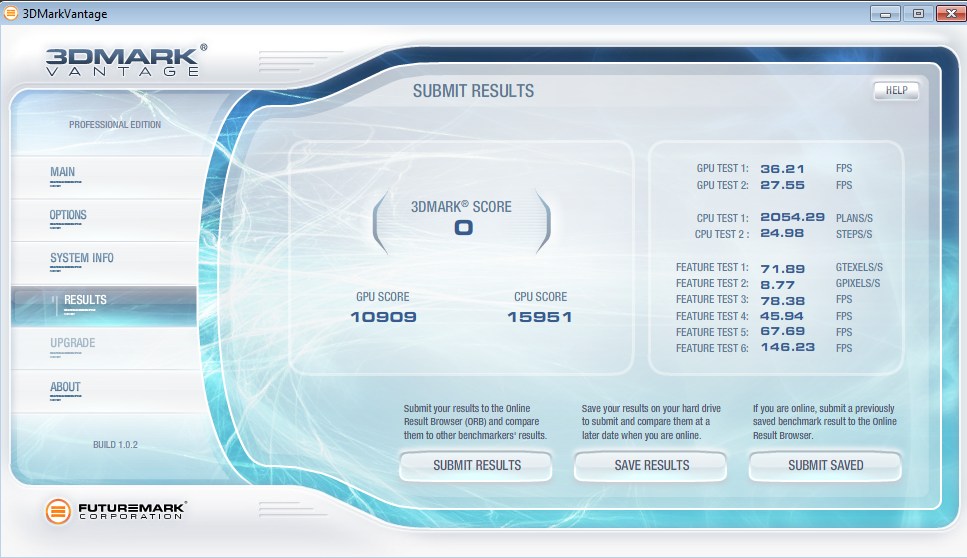Maximize the 3DMarkVantage window
Viewport: 967px width, 558px height.
pyautogui.click(x=918, y=14)
